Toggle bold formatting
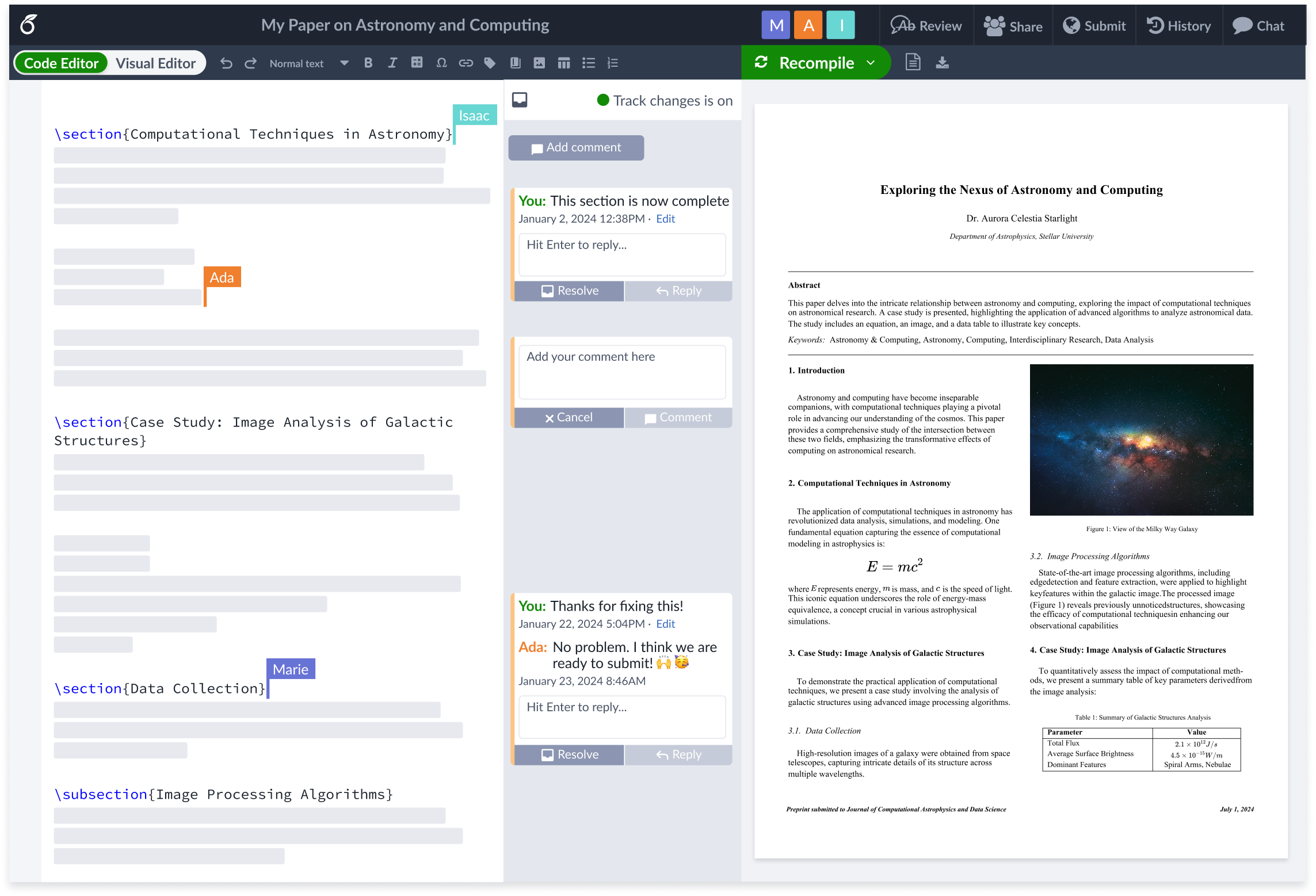This screenshot has width=1316, height=896. [368, 63]
